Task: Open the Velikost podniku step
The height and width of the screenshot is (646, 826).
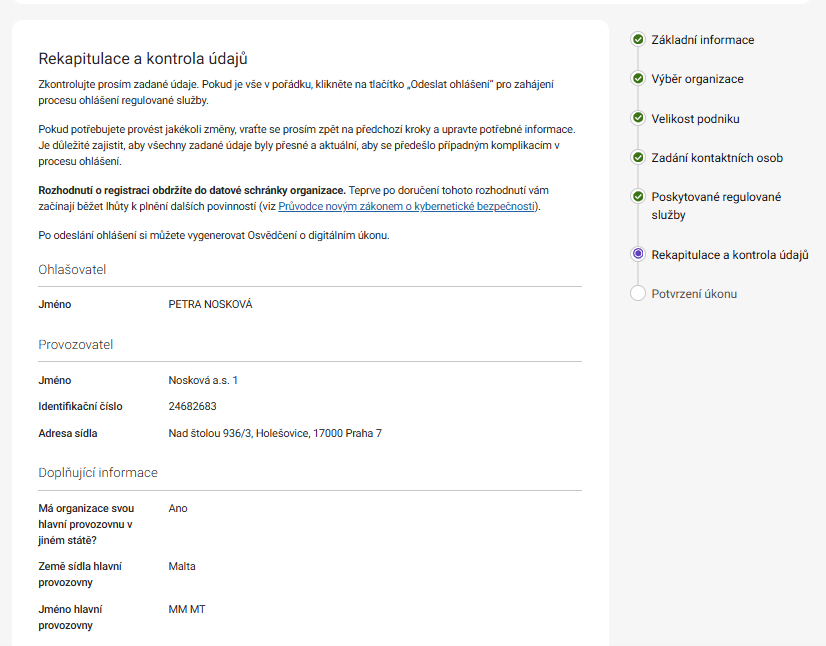Action: coord(695,118)
